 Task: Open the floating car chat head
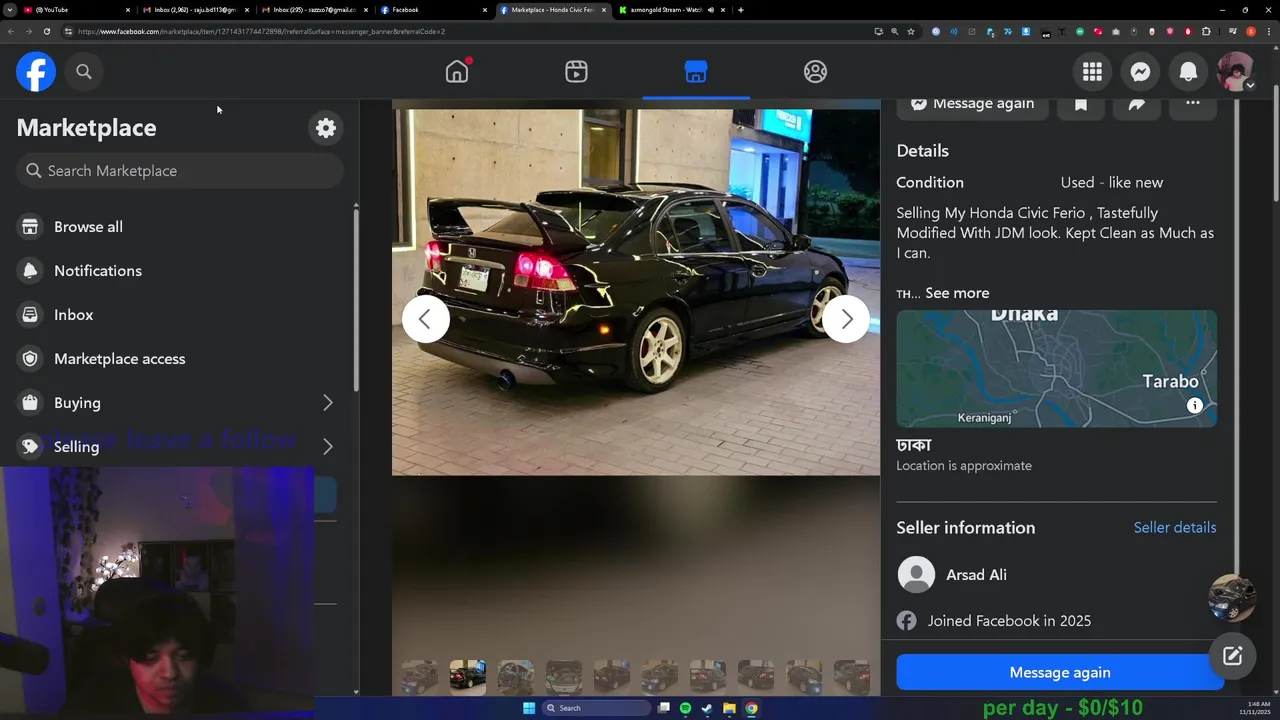point(1232,598)
